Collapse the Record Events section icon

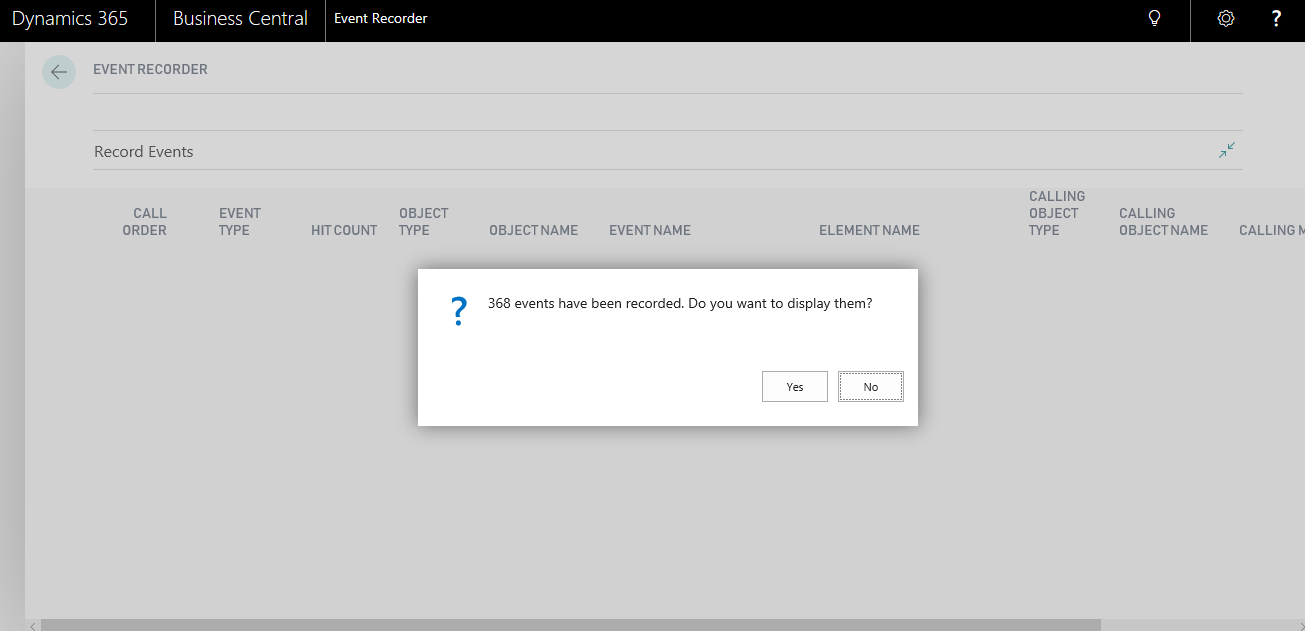1227,151
